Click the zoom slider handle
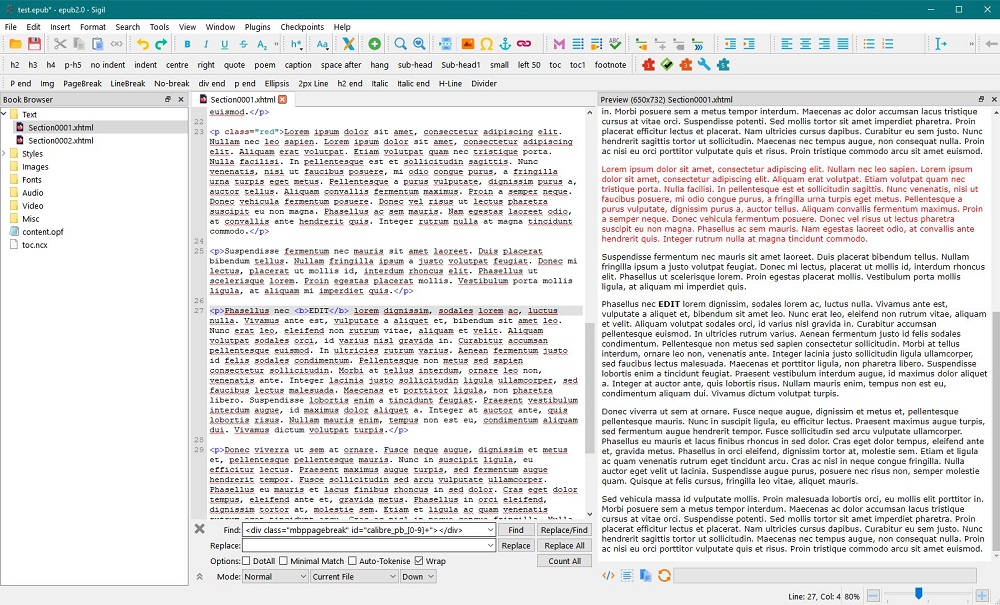1000x605 pixels. (918, 596)
